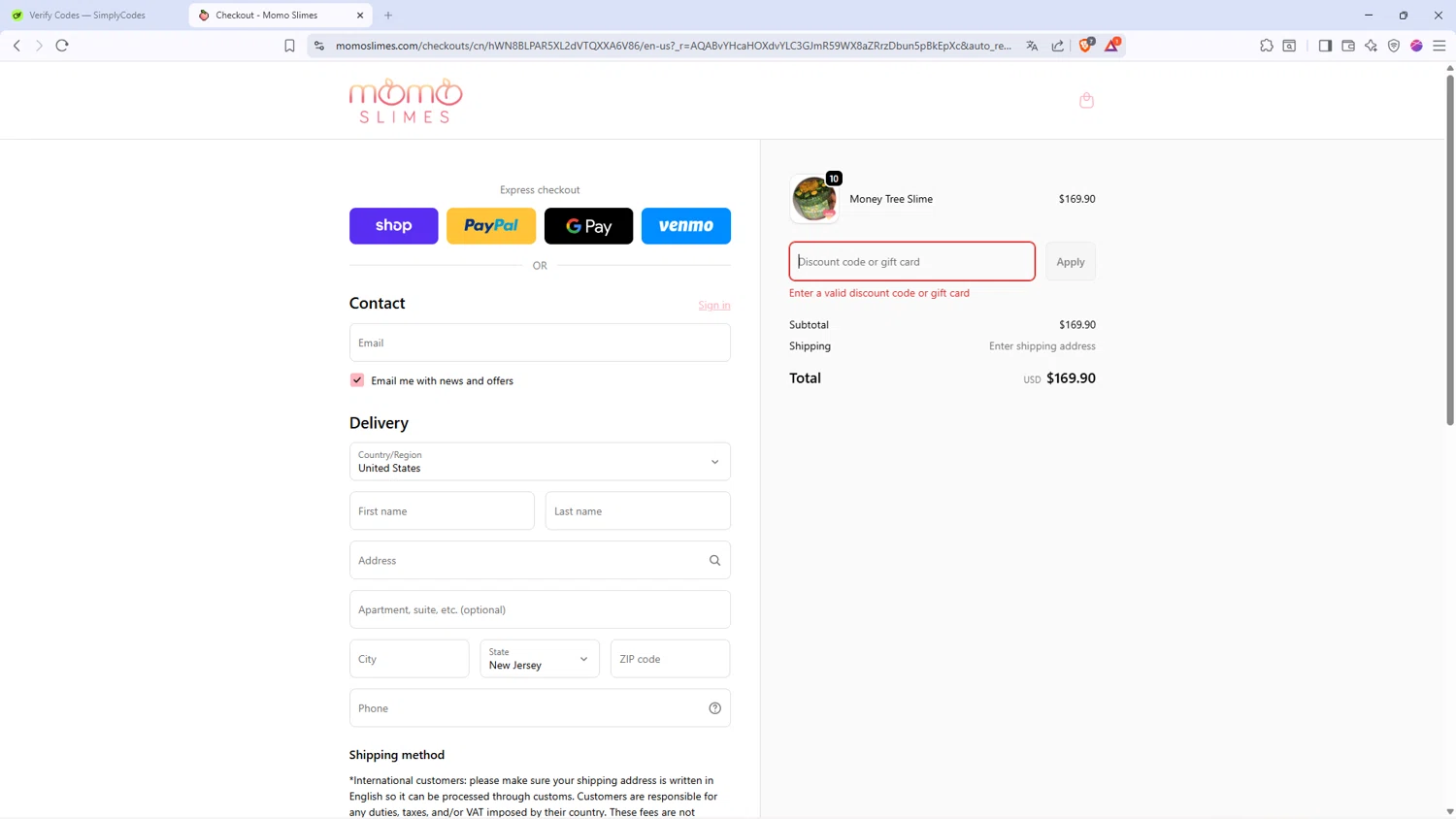This screenshot has height=819, width=1456.
Task: Click the Money Tree Slime product thumbnail
Action: (x=814, y=199)
